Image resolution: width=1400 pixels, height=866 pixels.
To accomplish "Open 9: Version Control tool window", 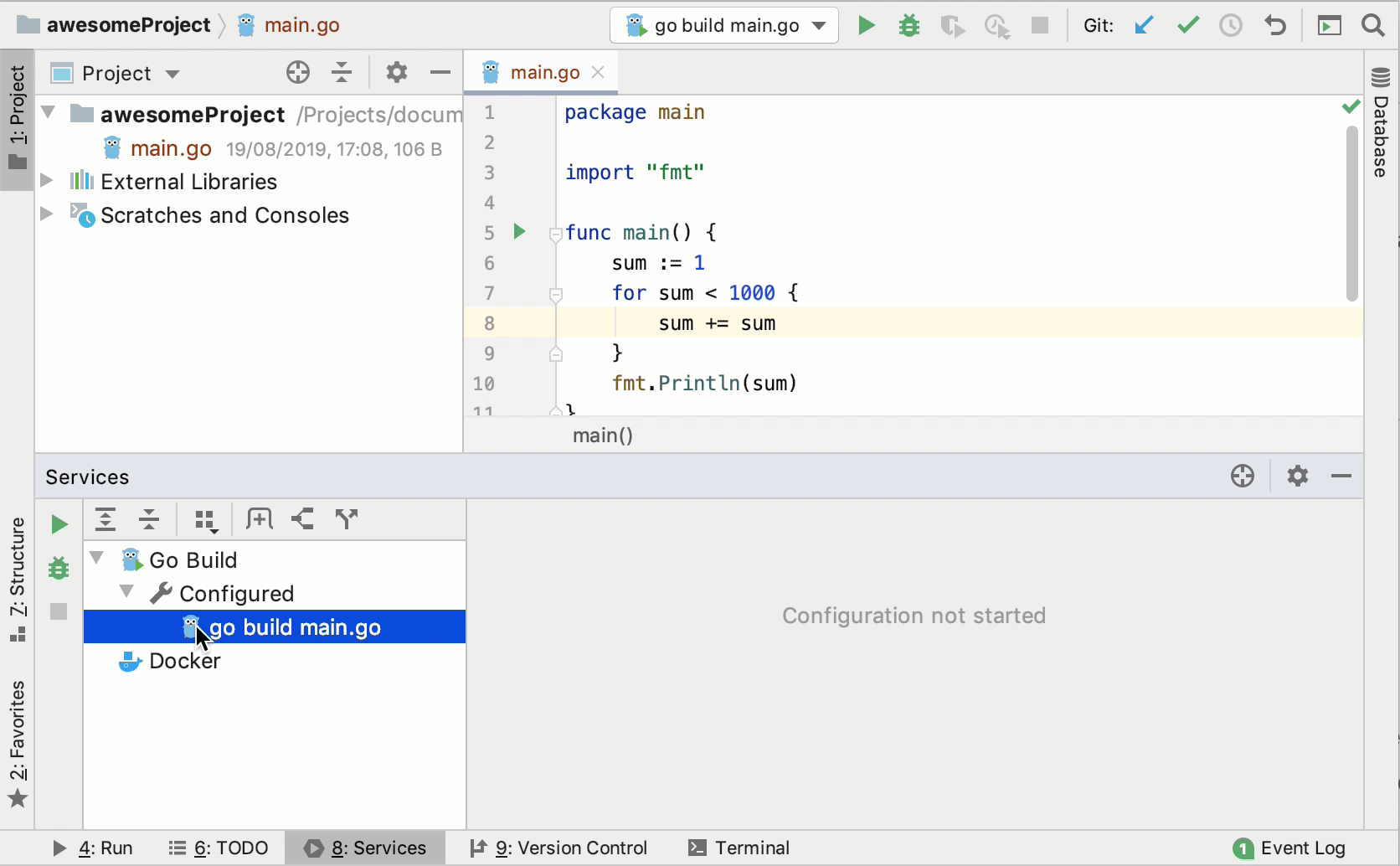I will tap(558, 848).
